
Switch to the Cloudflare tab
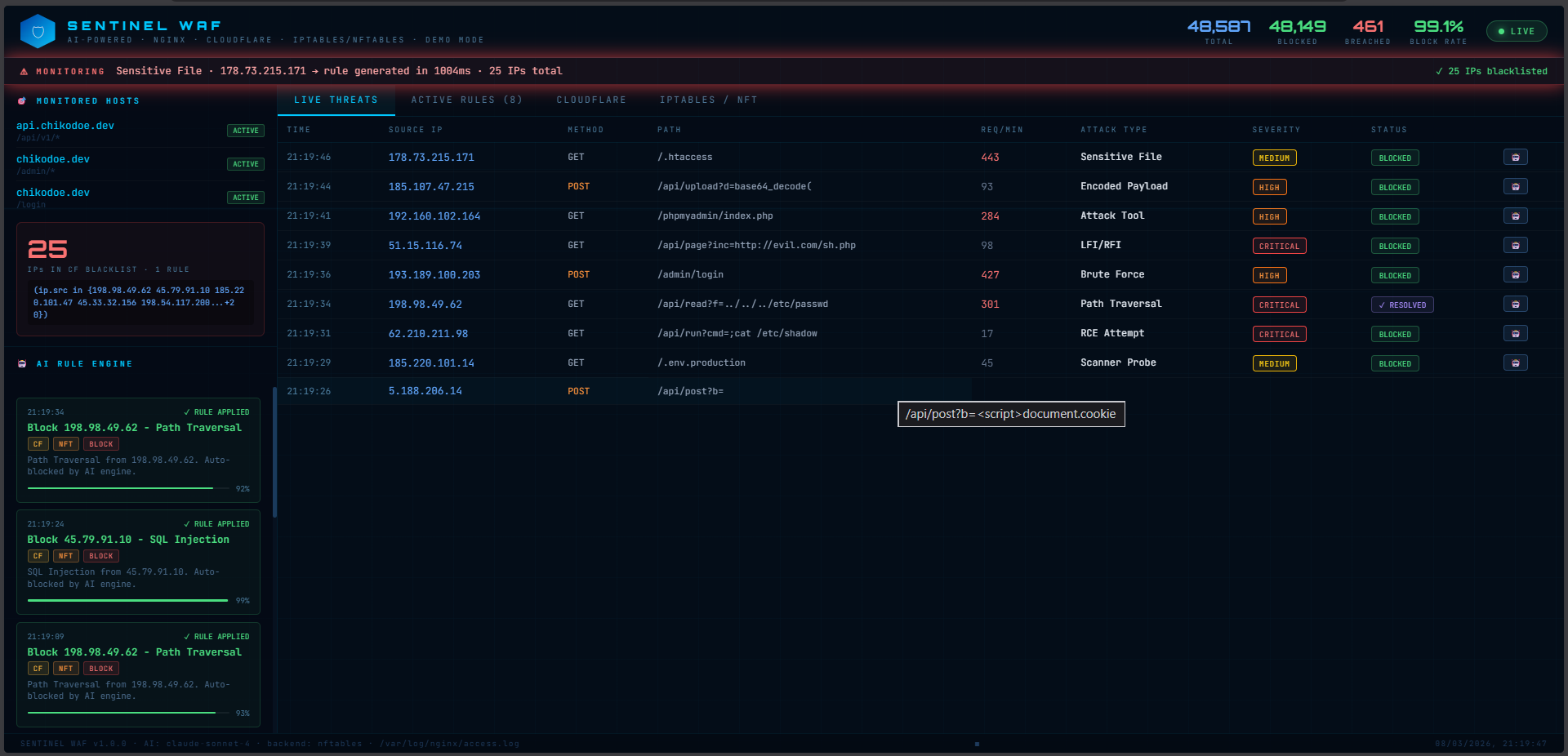(590, 100)
